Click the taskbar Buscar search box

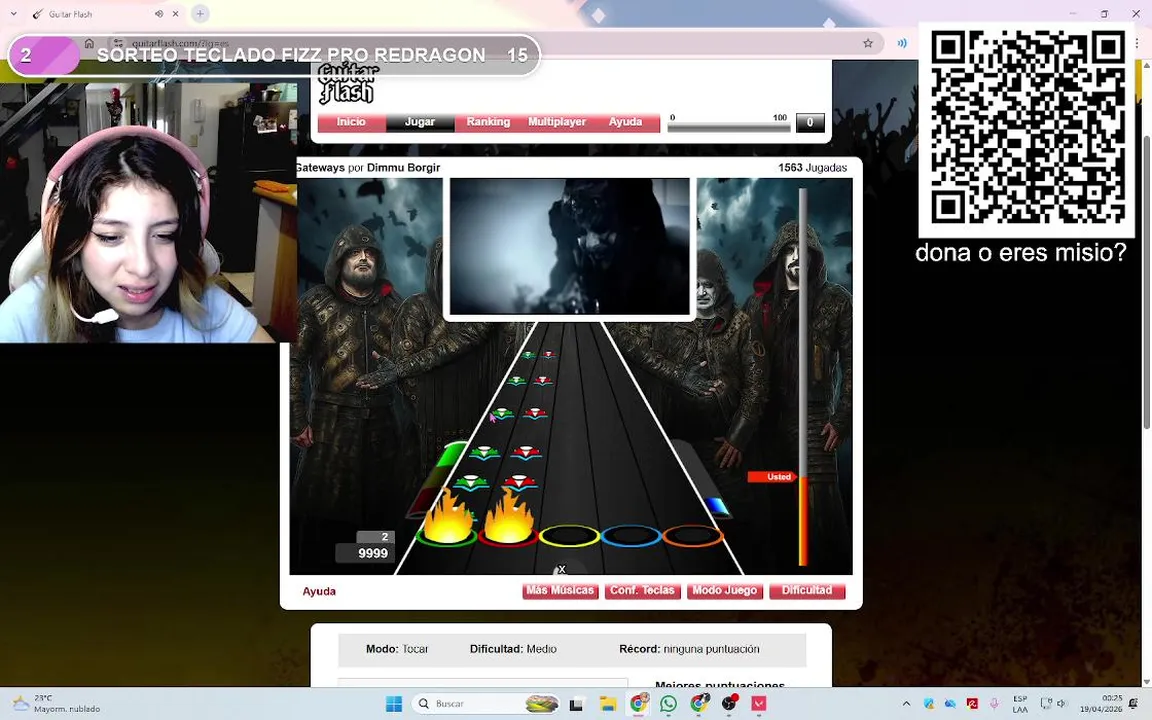[486, 704]
